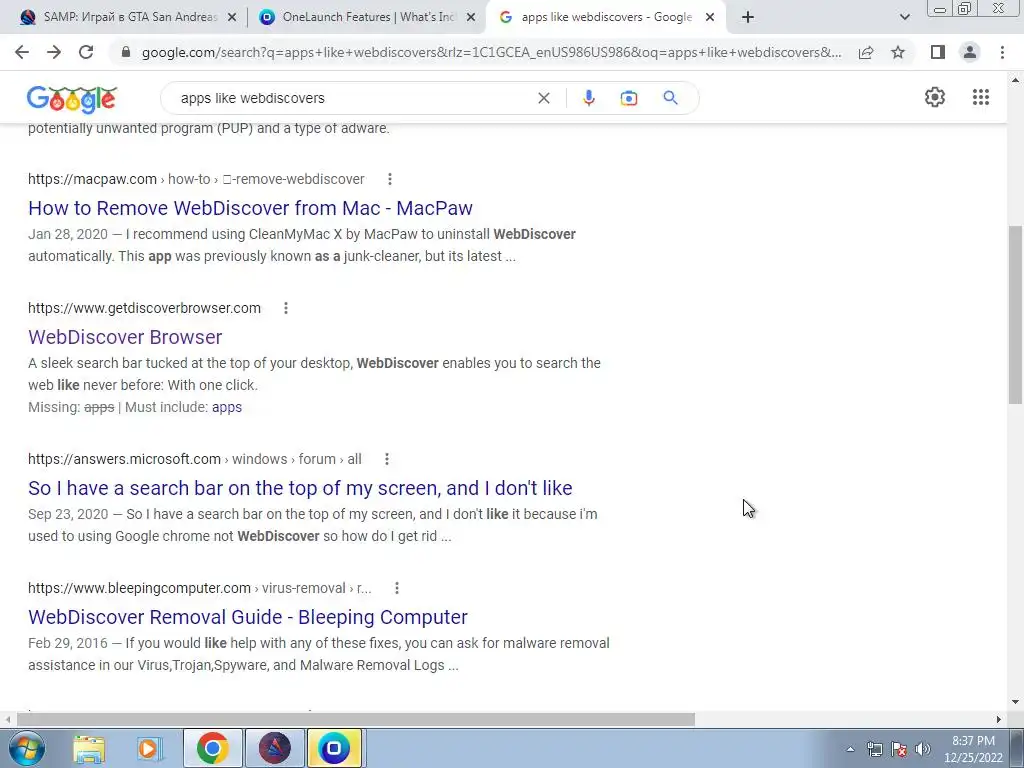Click the vertical scrollbar thumb
Screen dimensions: 1024x768
(x=1016, y=315)
